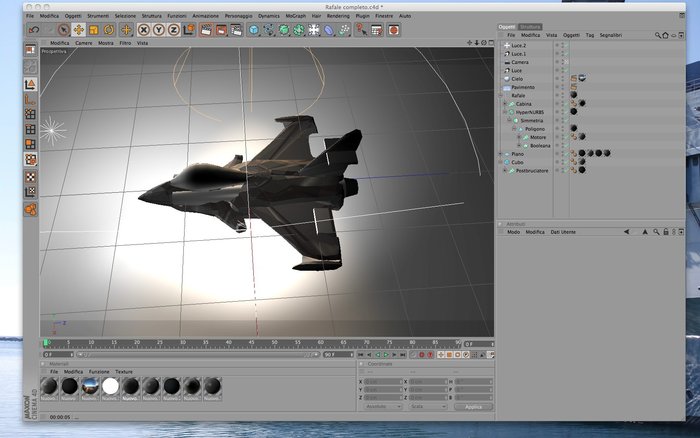Toggle the Z axis lock icon
The height and width of the screenshot is (438, 700).
174,30
